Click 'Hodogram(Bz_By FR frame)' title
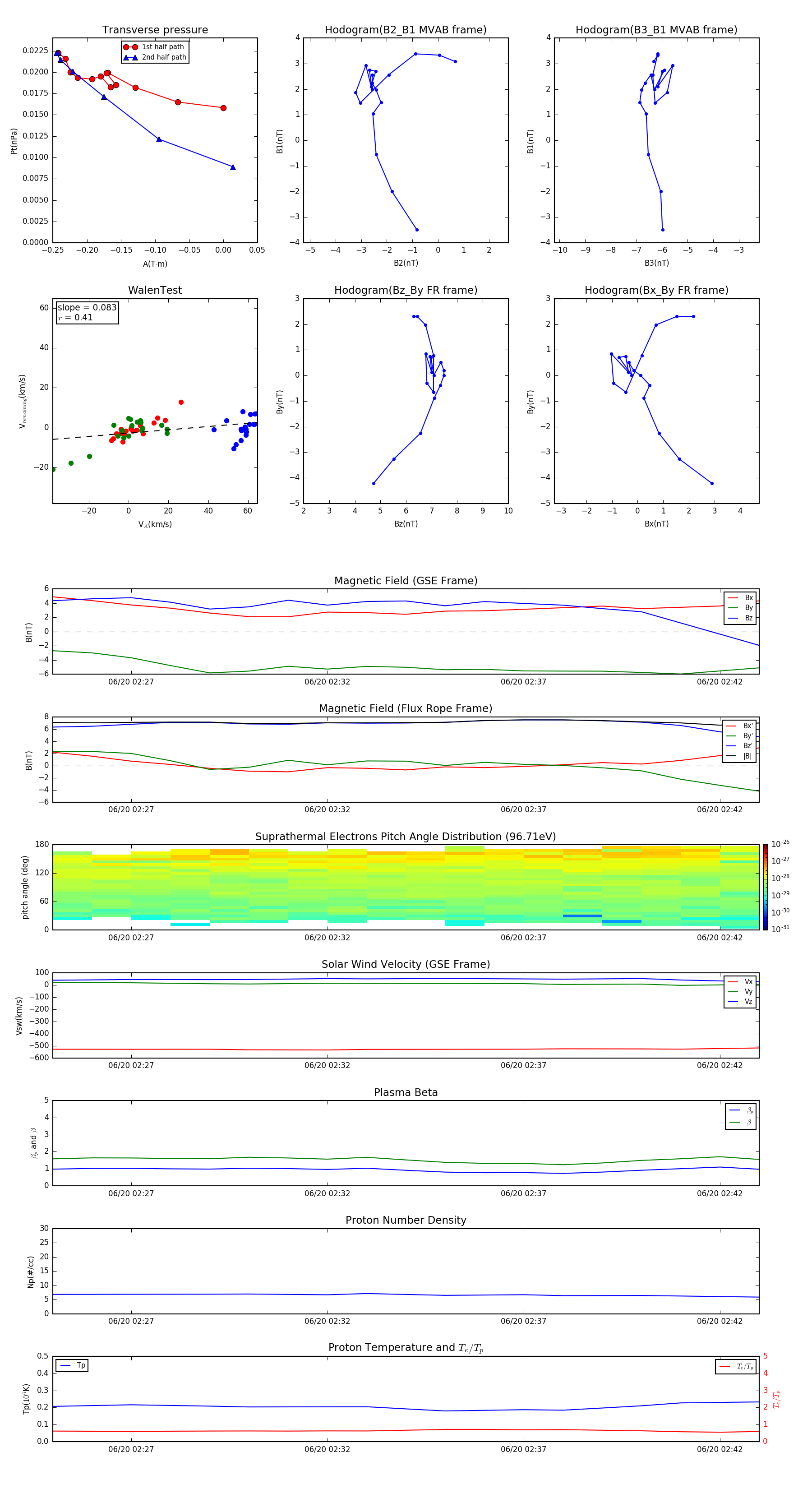812x1489 pixels. [x=406, y=290]
